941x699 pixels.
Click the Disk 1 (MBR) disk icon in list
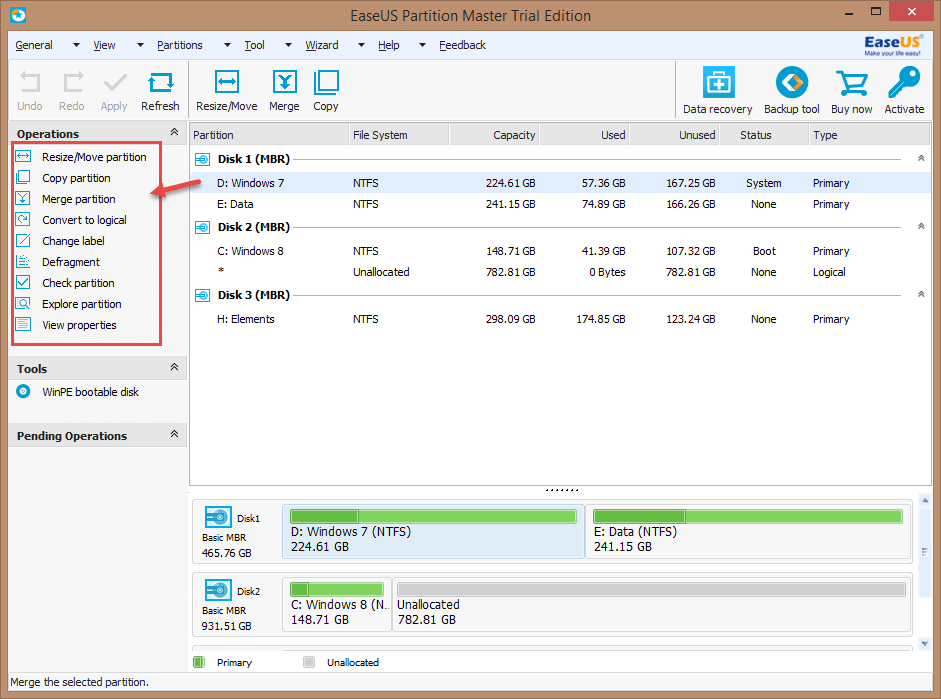tap(202, 159)
